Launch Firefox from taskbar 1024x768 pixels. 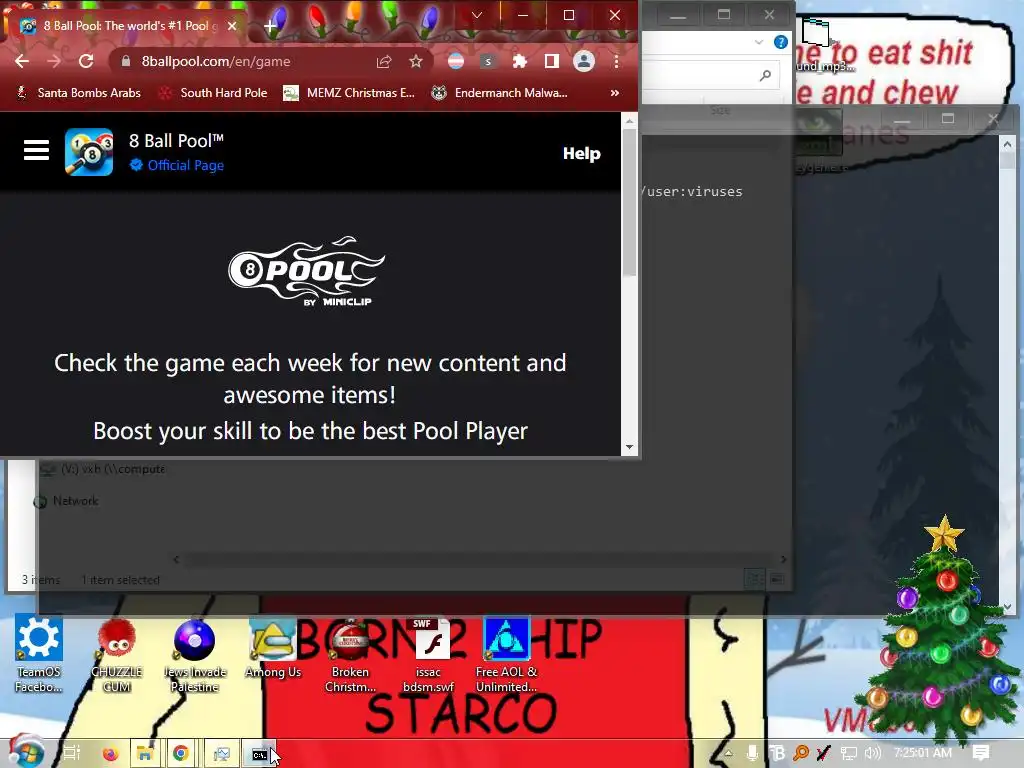pyautogui.click(x=110, y=754)
